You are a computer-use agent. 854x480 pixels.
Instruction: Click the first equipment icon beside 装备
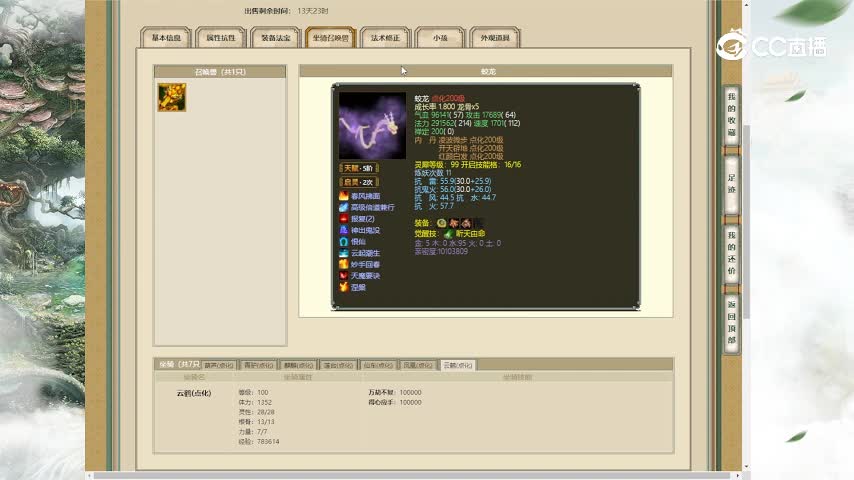442,222
